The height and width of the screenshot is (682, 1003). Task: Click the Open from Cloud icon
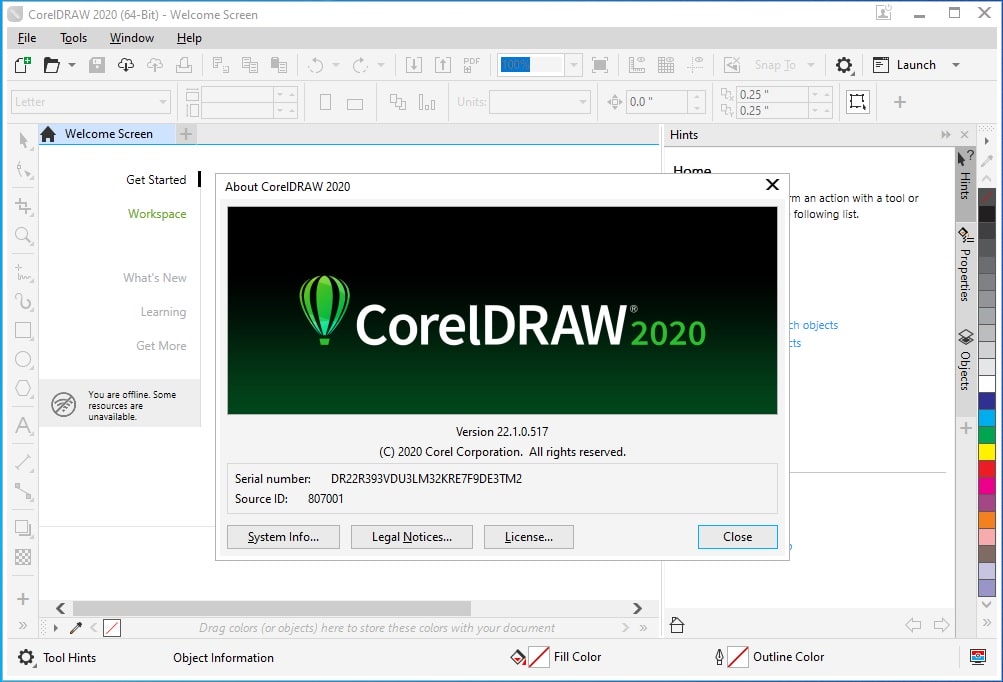click(126, 65)
